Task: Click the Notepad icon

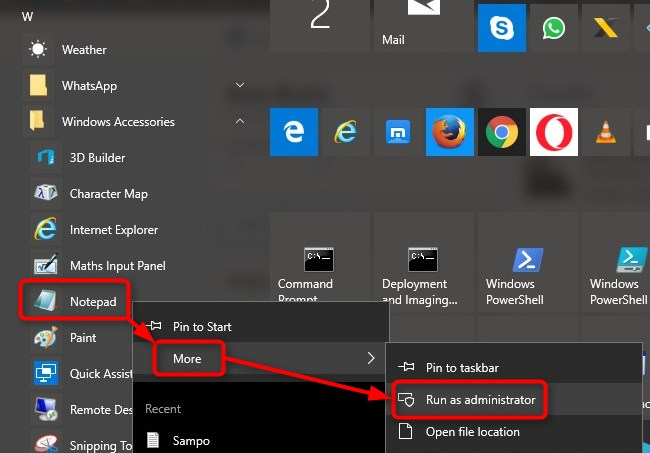Action: [45, 300]
